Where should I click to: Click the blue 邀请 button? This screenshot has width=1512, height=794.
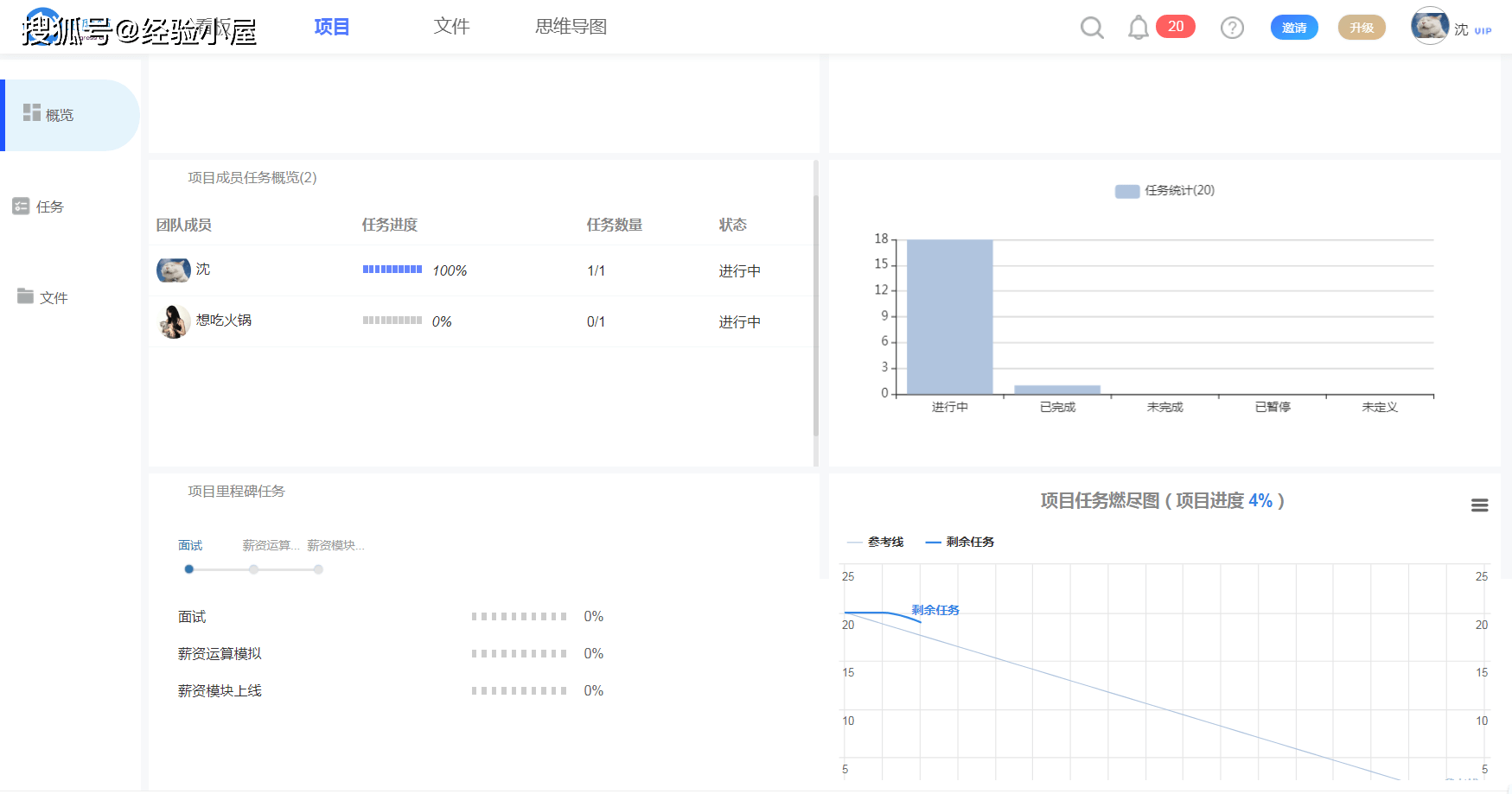pos(1293,28)
